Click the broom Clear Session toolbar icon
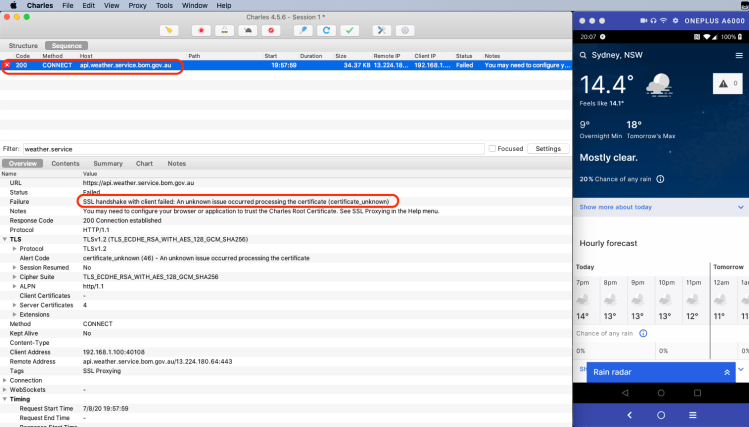 tap(167, 31)
